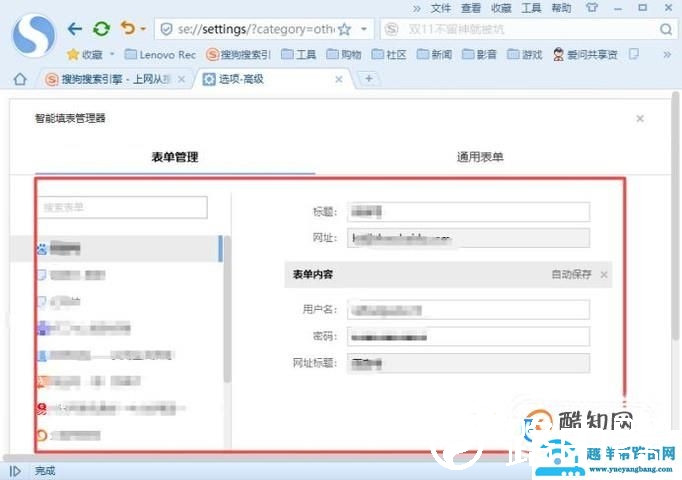The image size is (682, 480).
Task: Expand the 收藏 dropdown arrow on bookmarks bar
Action: pos(112,54)
